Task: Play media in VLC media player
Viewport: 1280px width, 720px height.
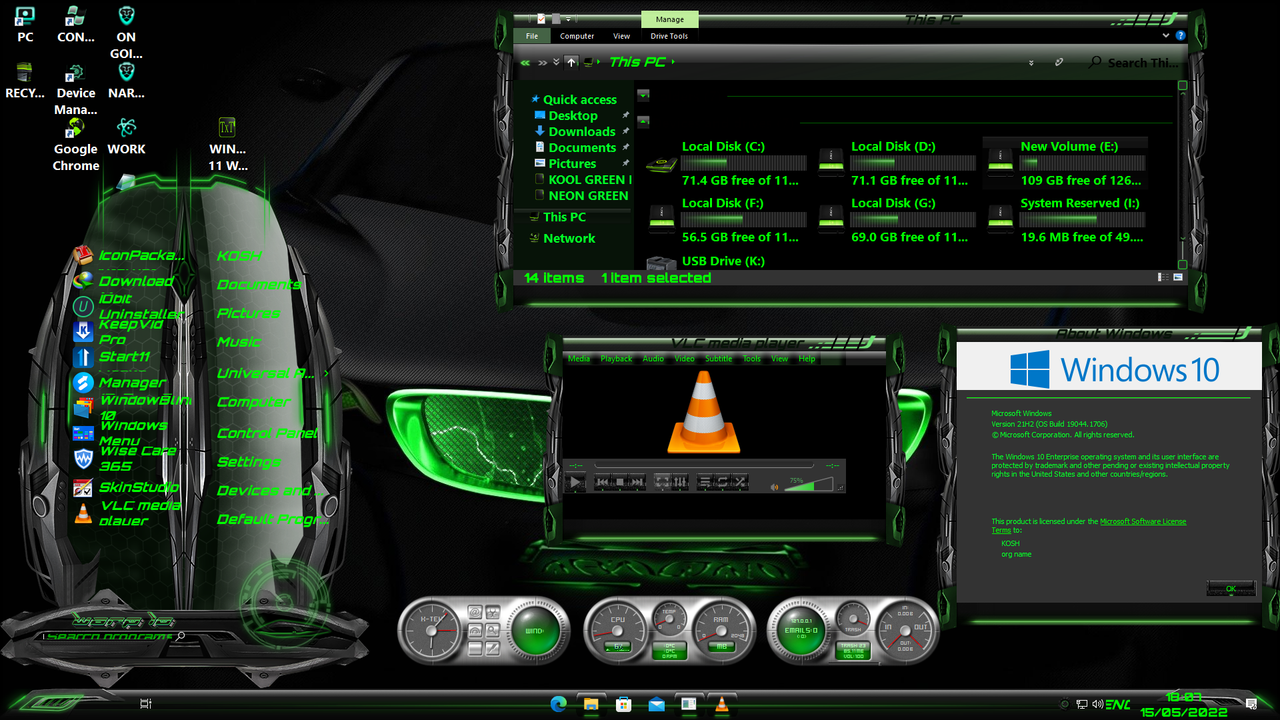Action: 575,482
